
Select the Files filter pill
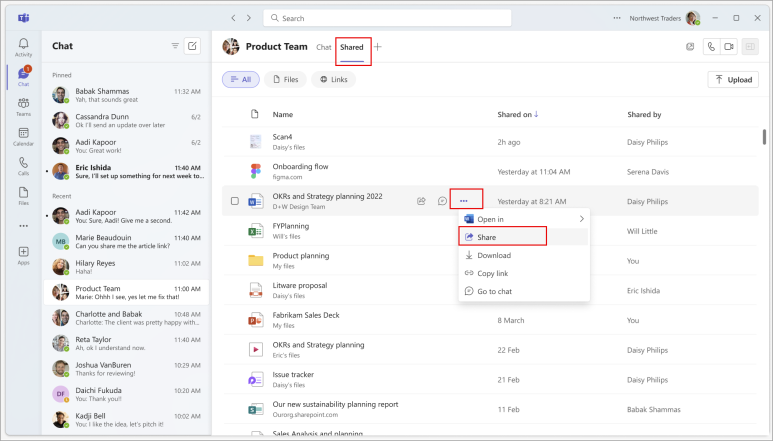(284, 79)
